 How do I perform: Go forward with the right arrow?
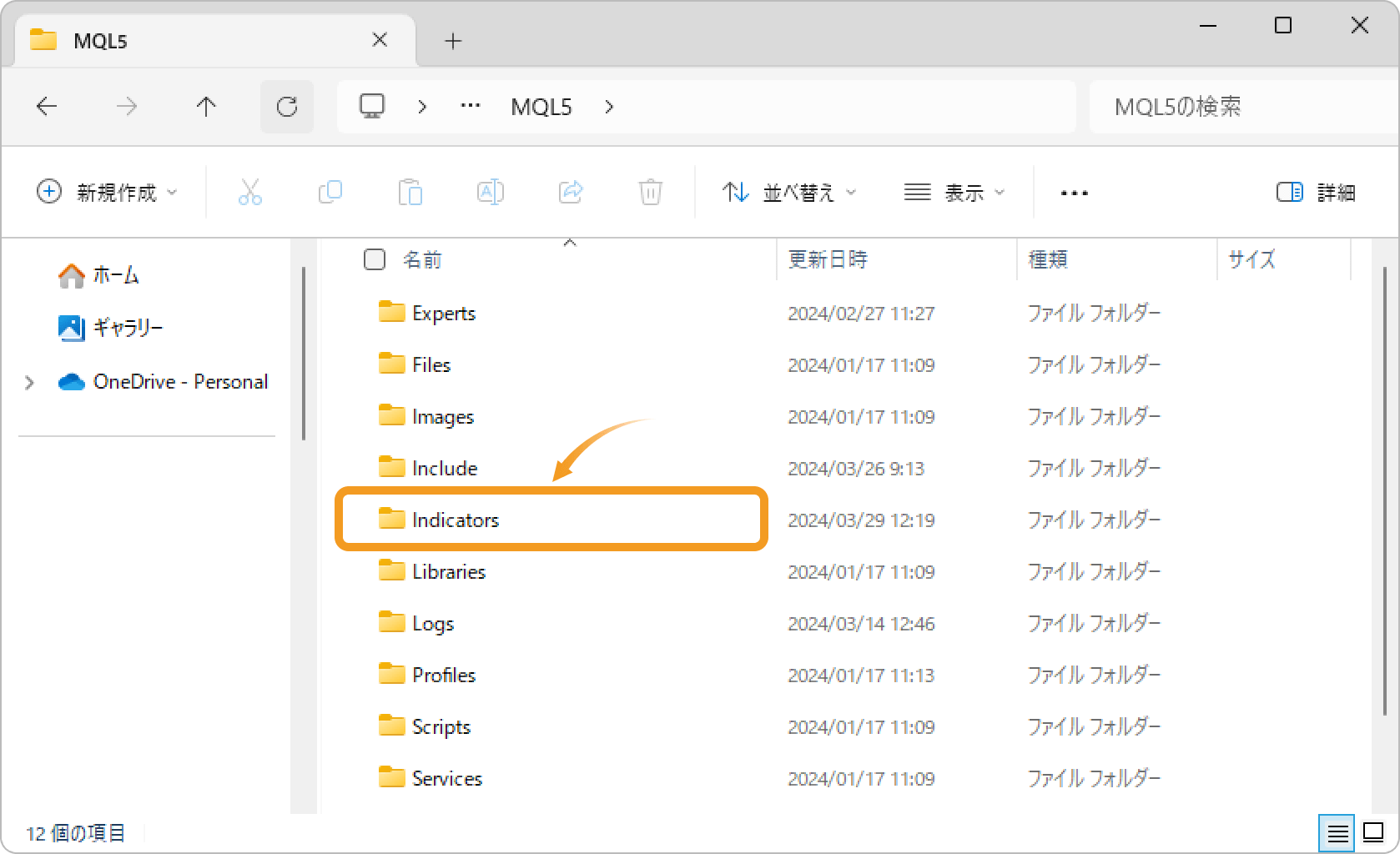(x=127, y=107)
